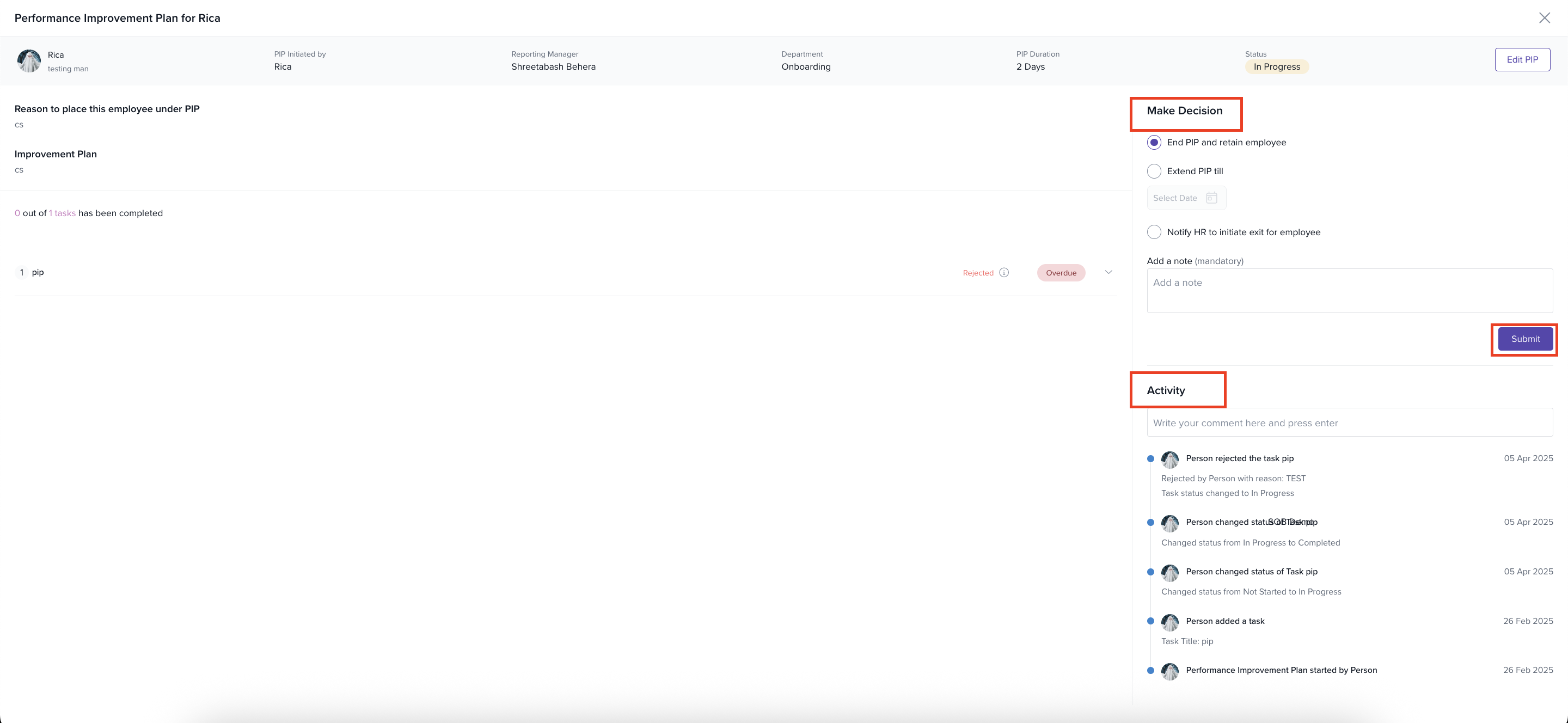Viewport: 1568px width, 723px height.
Task: Click the Overdue status badge
Action: 1061,273
